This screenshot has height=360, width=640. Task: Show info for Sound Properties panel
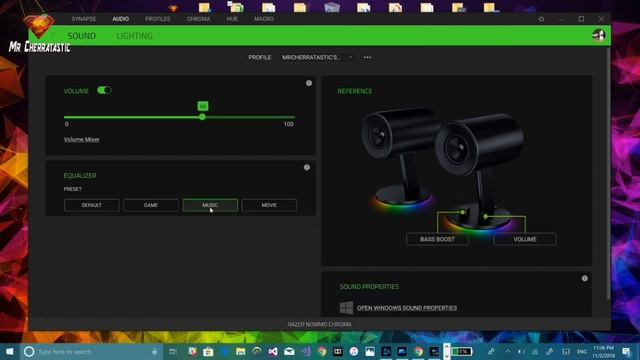click(585, 278)
